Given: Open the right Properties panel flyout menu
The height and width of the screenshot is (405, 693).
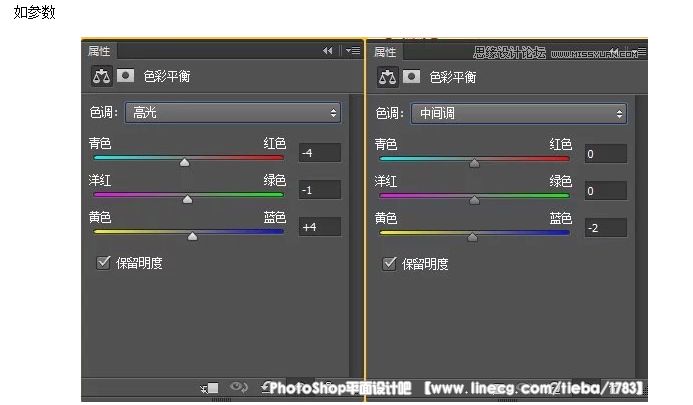Looking at the screenshot, I should [x=641, y=52].
